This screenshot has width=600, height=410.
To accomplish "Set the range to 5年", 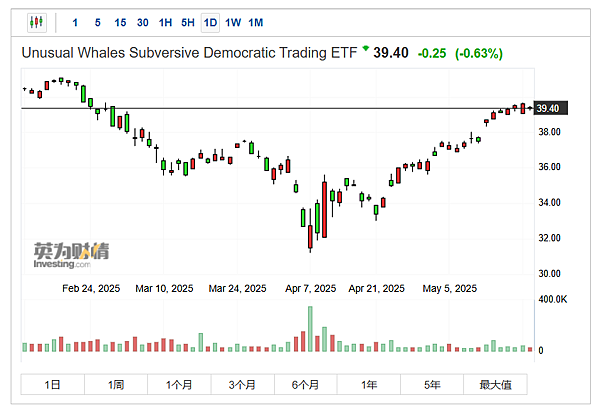I will (x=432, y=384).
